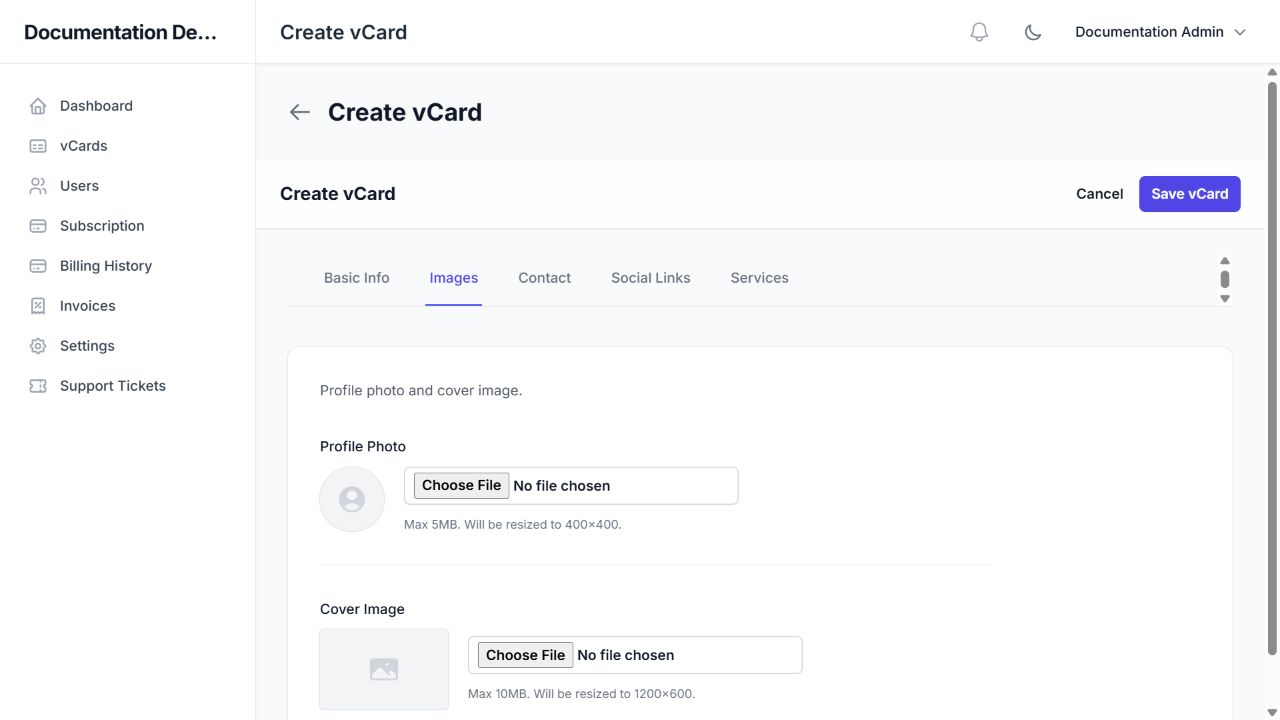1280x720 pixels.
Task: Click the page scrollbar up arrow
Action: [1273, 72]
